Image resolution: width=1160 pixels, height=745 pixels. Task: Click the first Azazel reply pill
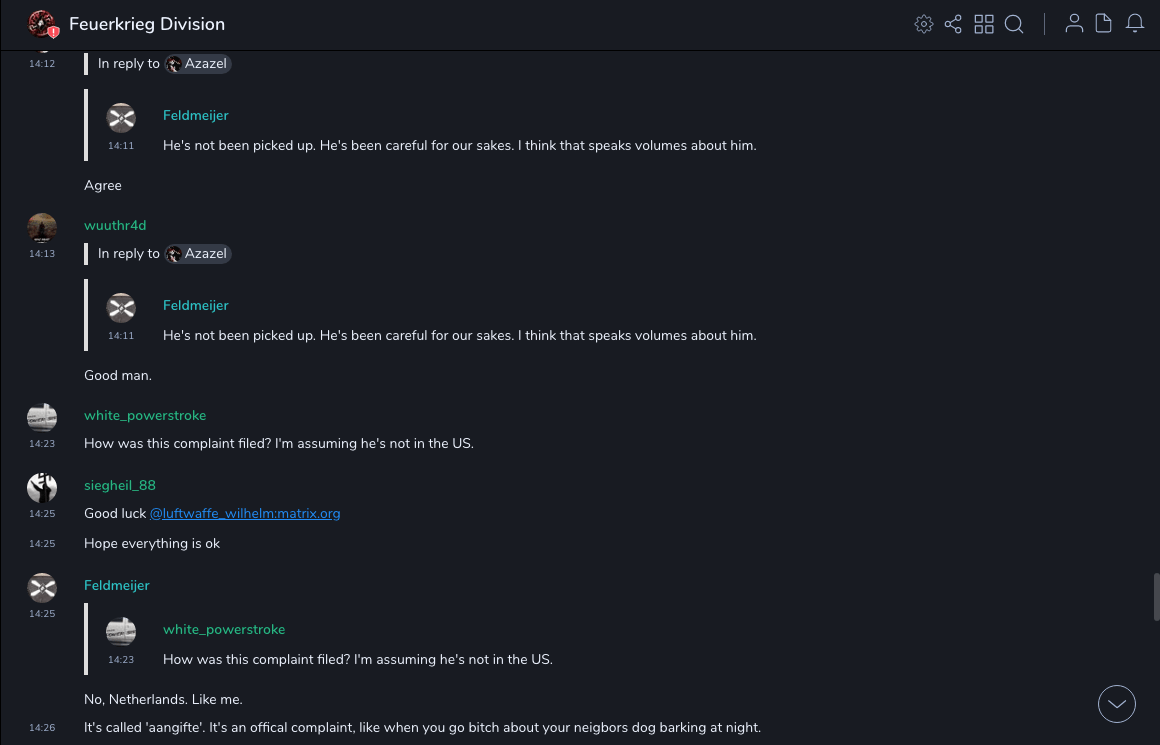pos(198,64)
